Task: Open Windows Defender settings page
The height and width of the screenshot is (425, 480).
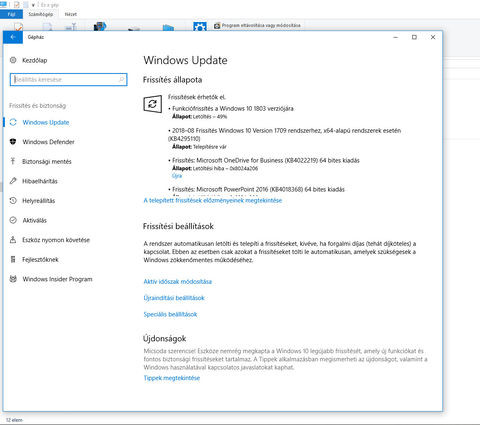Action: click(x=49, y=142)
